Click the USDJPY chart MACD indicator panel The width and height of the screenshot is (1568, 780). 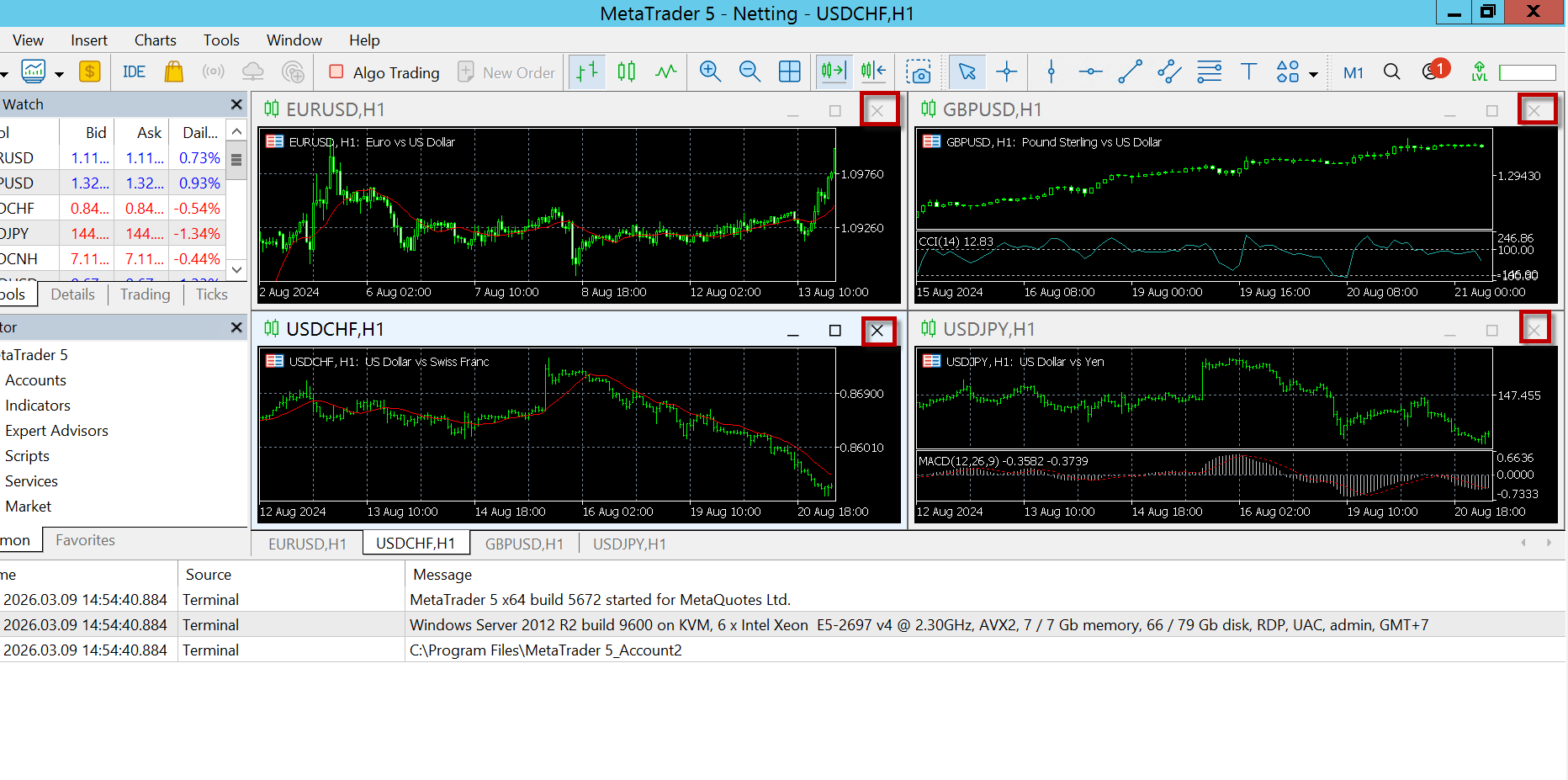[x=1203, y=476]
